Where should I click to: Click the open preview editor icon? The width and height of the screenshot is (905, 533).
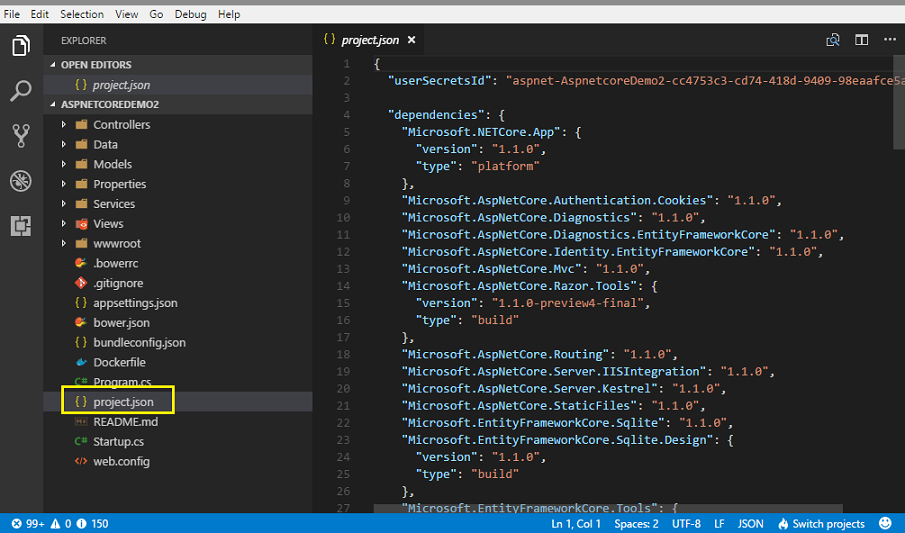coord(832,40)
